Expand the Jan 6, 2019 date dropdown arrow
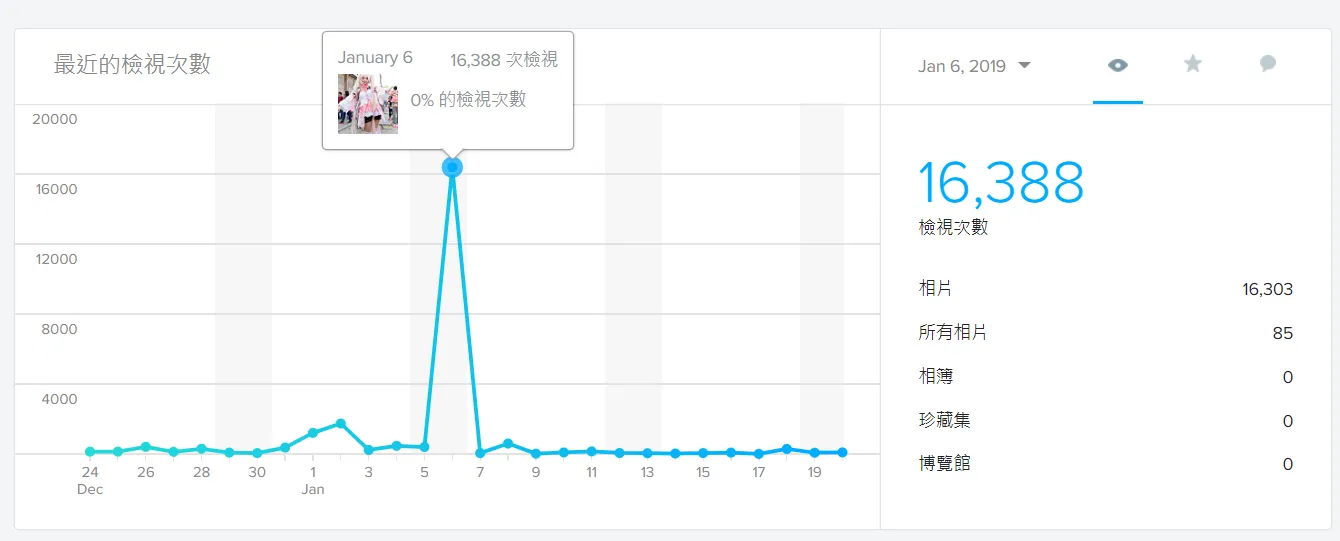This screenshot has width=1340, height=541. click(1024, 66)
